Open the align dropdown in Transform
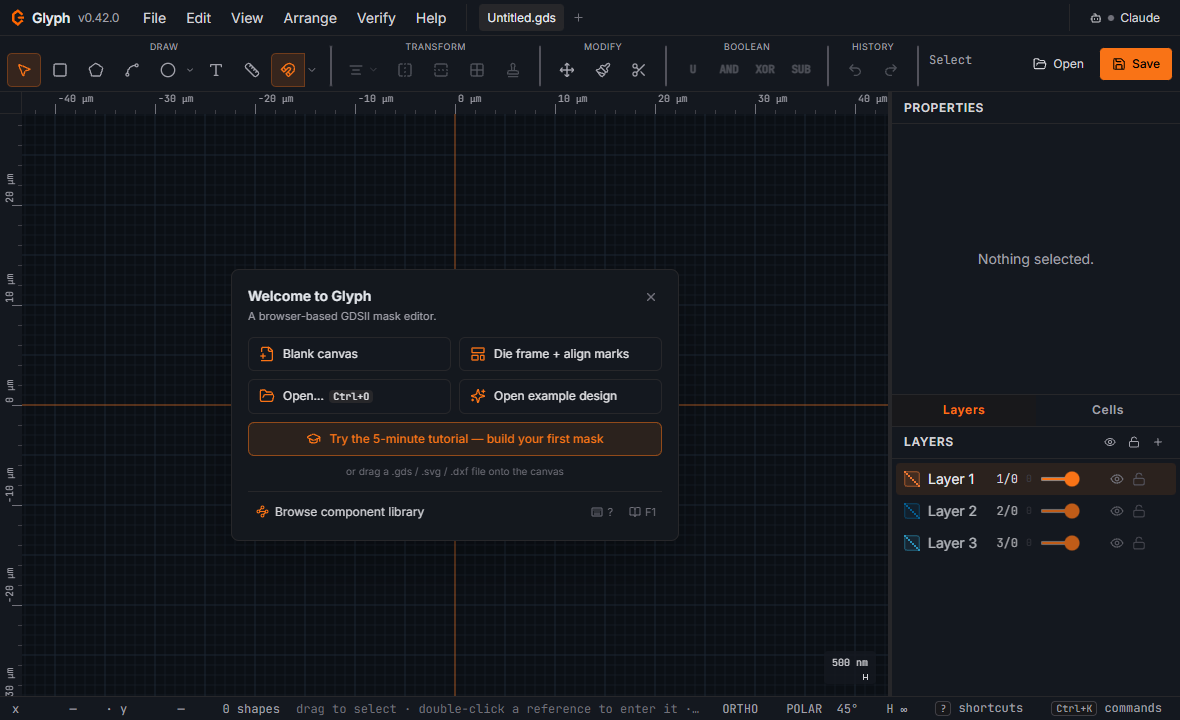1180x720 pixels. [362, 70]
